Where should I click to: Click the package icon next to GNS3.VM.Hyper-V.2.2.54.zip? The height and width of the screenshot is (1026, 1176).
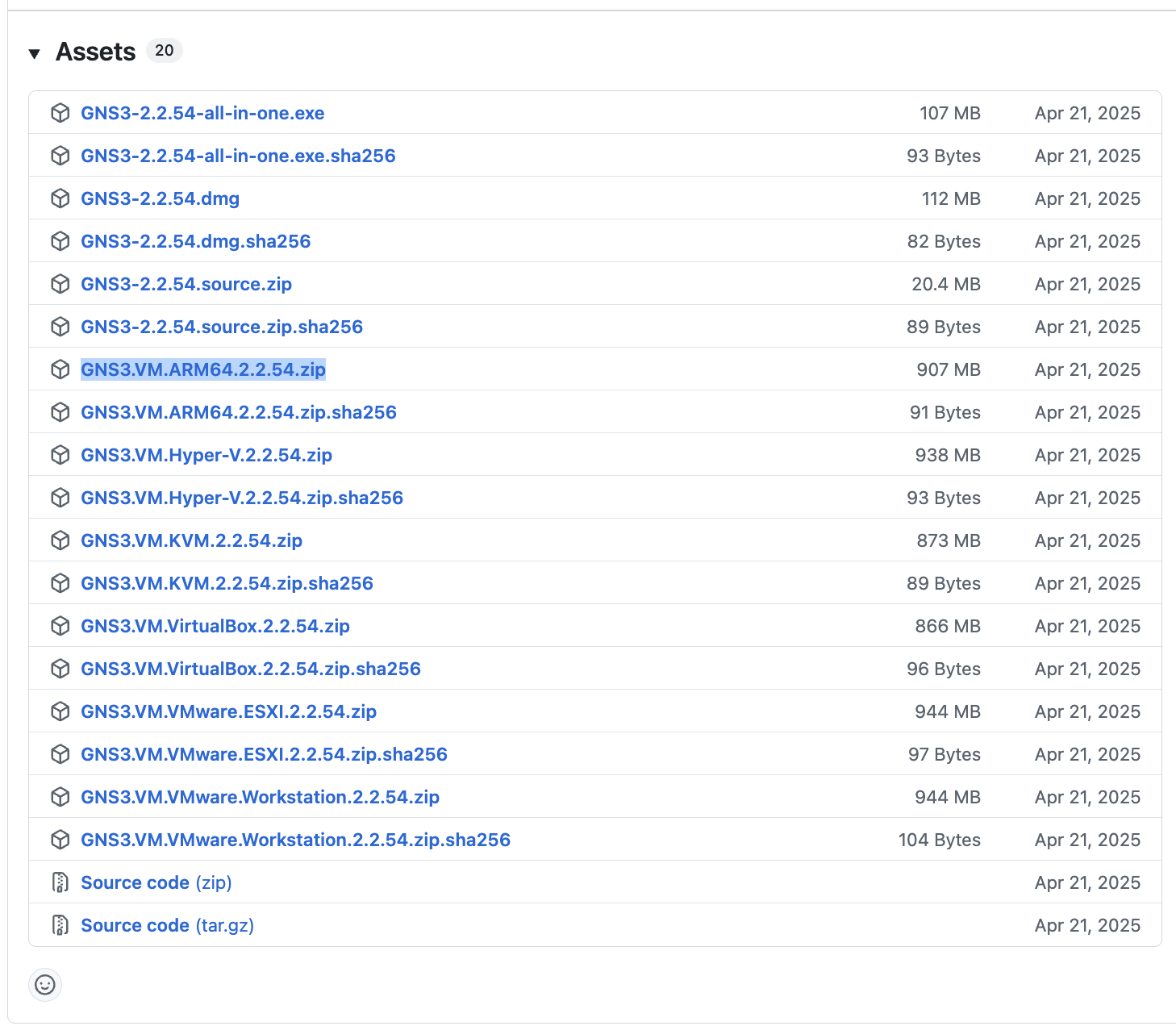61,454
